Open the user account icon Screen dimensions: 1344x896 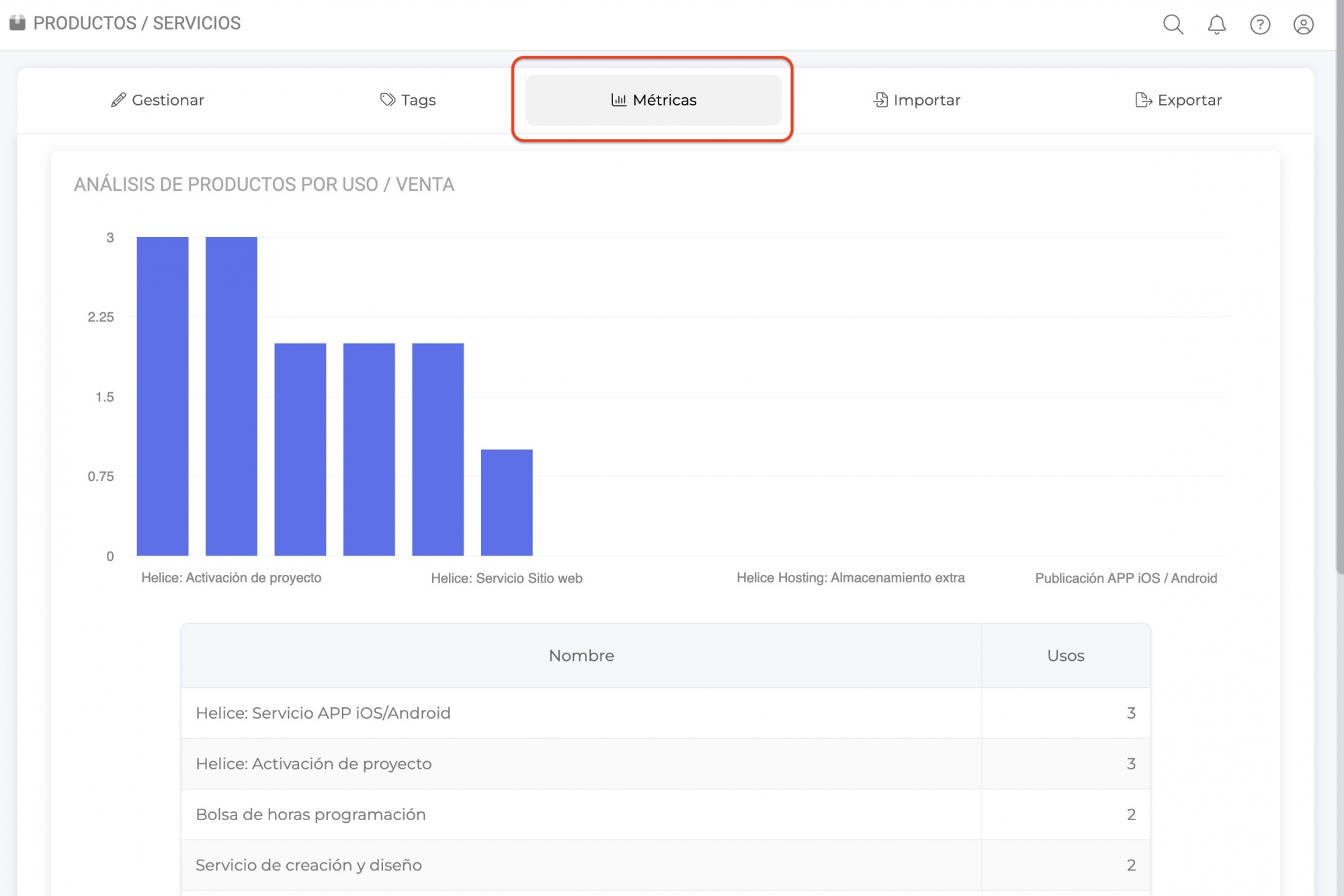[1303, 24]
